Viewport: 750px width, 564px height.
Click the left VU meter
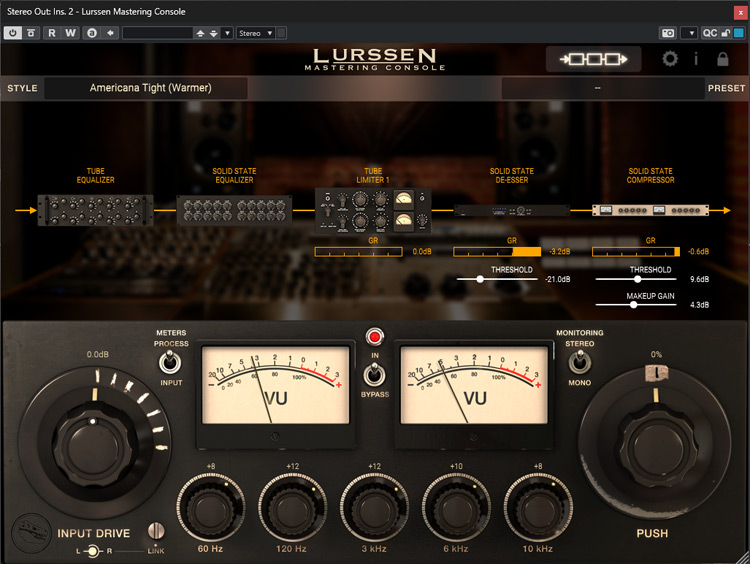pyautogui.click(x=276, y=385)
